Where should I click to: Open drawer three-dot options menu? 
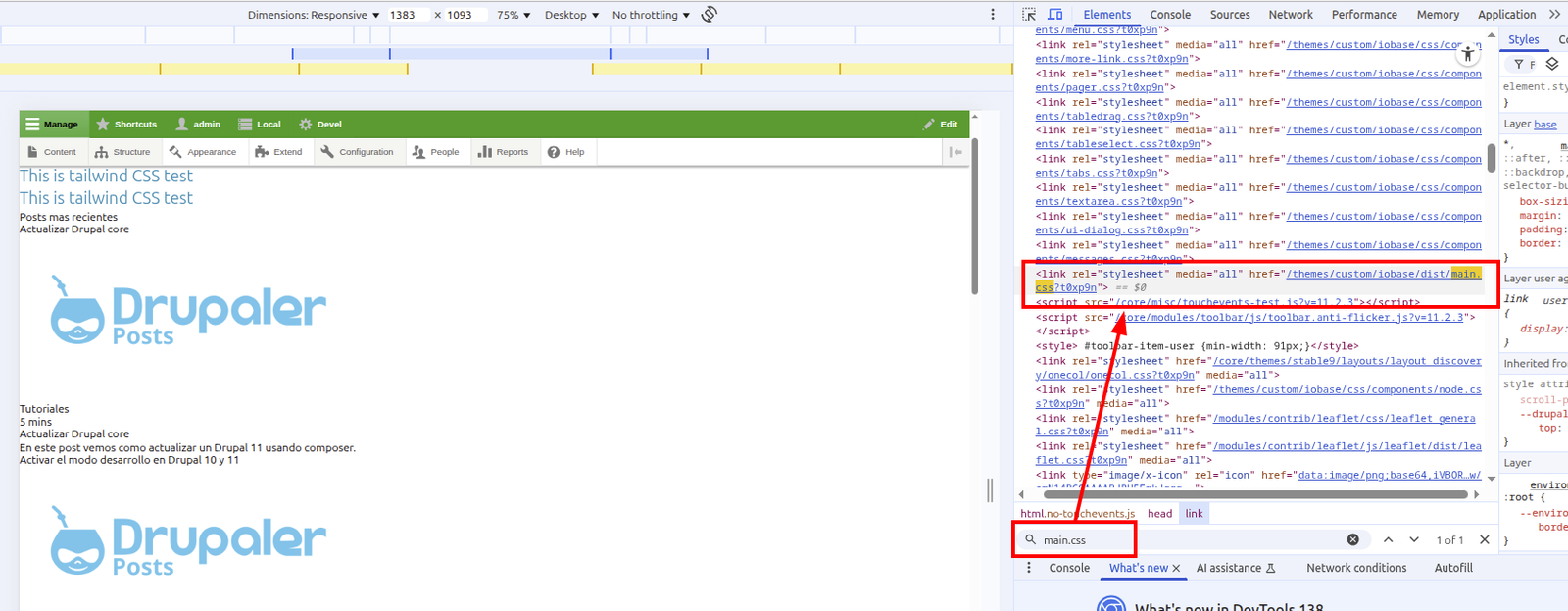1028,568
